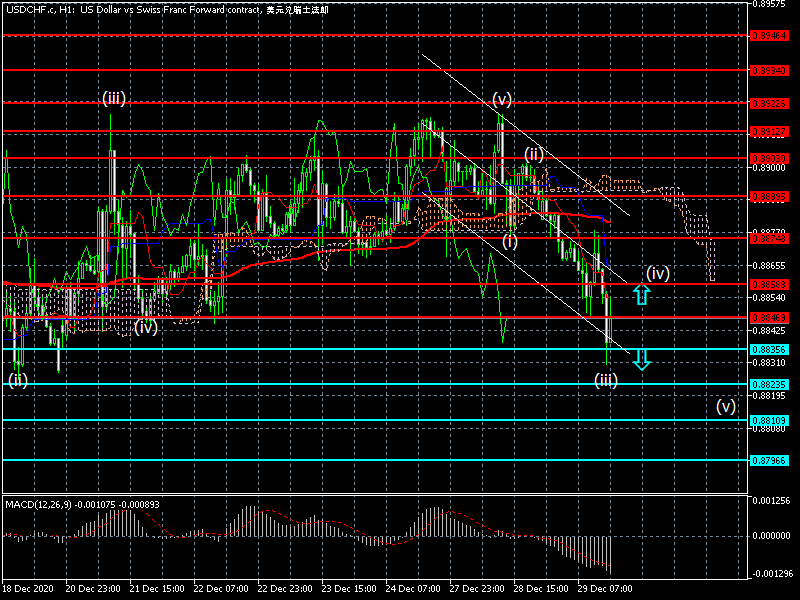Viewport: 800px width, 600px height.
Task: Select the (iii) label at the recent low
Action: (x=605, y=380)
